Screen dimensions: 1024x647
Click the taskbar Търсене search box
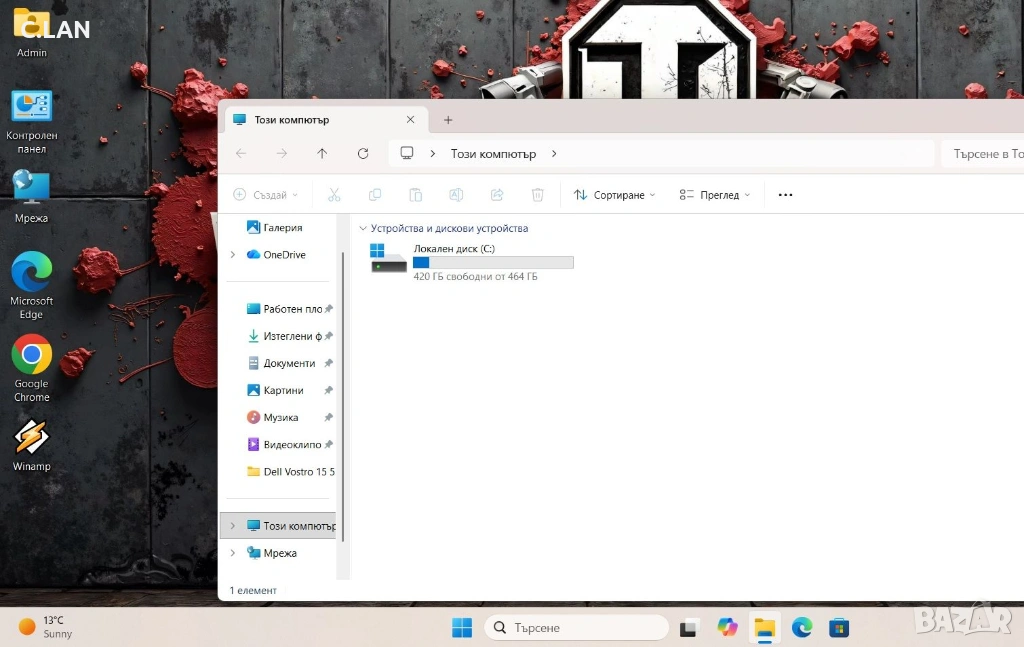pyautogui.click(x=578, y=628)
